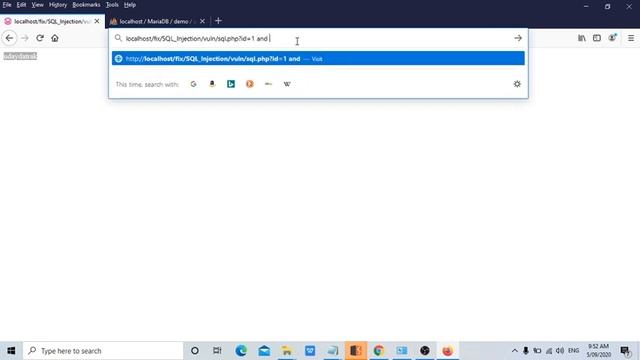Click the microphone tray icon

tap(526, 351)
